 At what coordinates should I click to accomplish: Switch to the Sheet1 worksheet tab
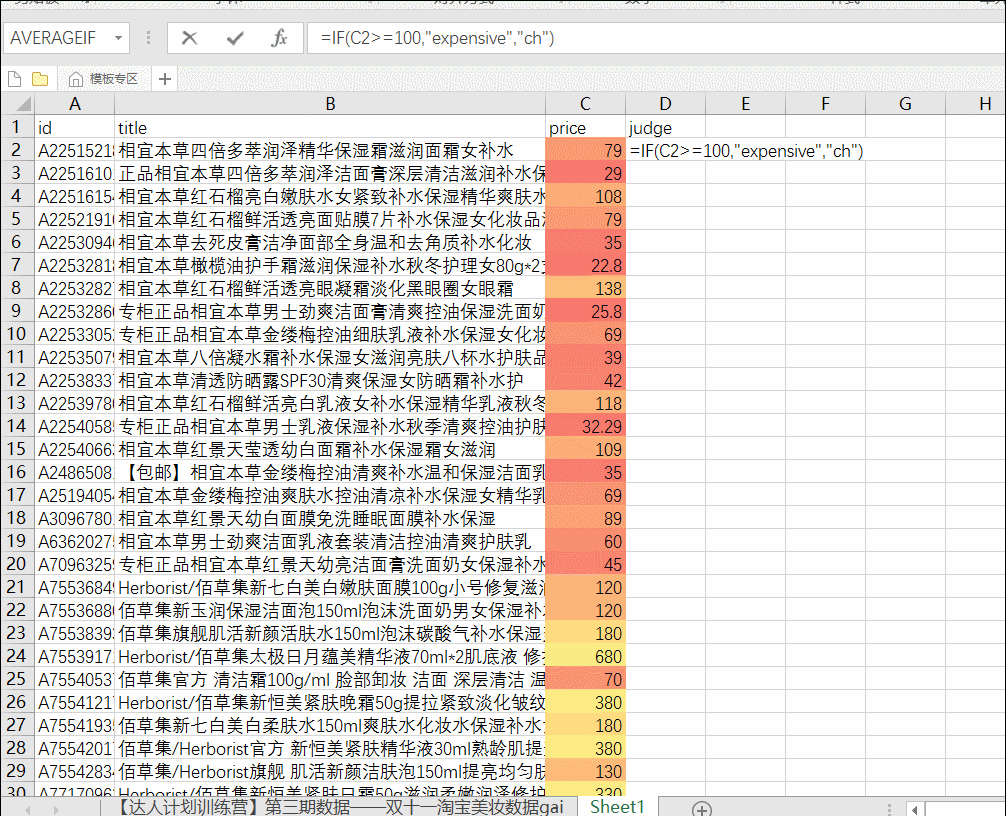point(617,806)
